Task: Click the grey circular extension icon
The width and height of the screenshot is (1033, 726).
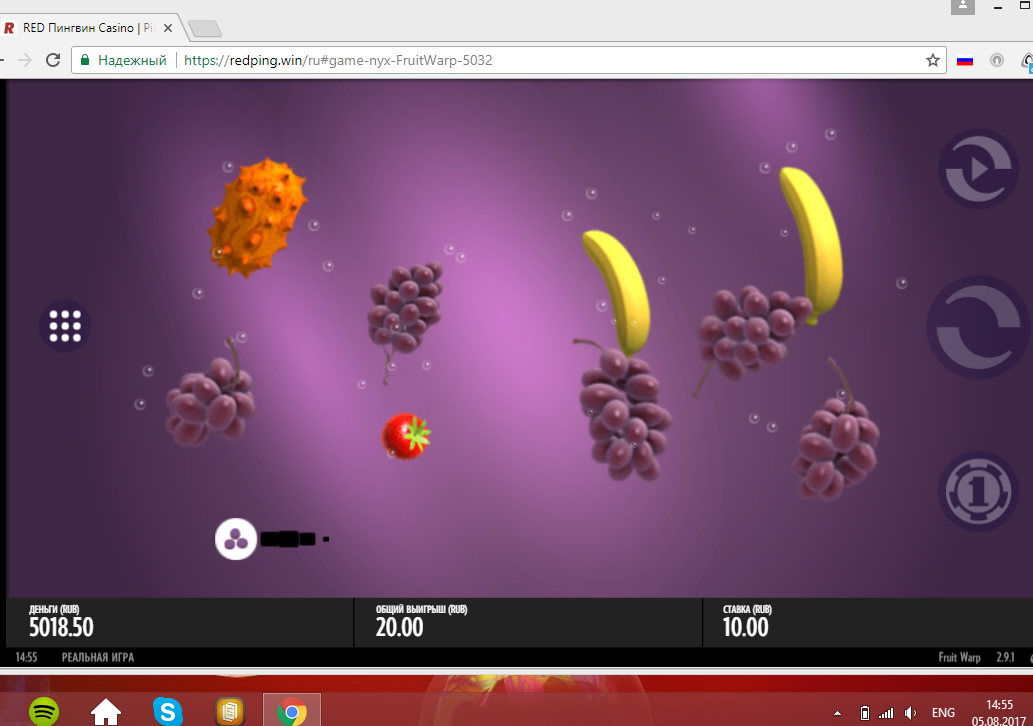Action: click(x=997, y=60)
